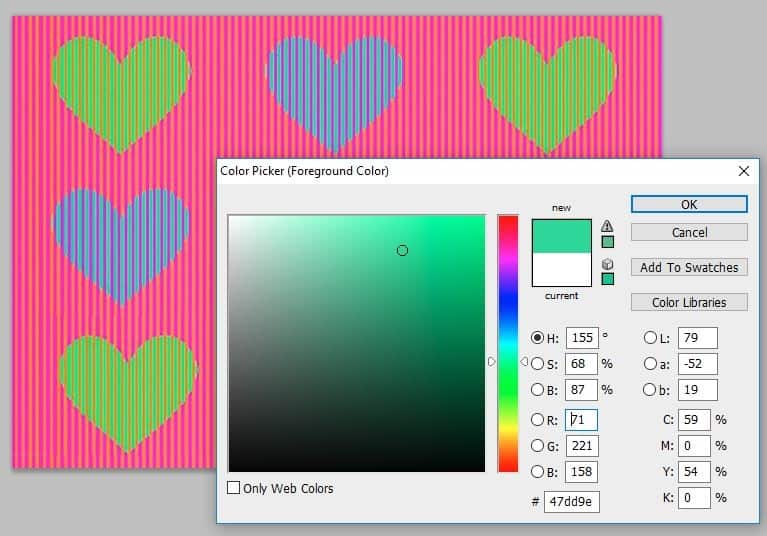Click the white current color swatch
Image resolution: width=767 pixels, height=536 pixels.
(x=561, y=270)
